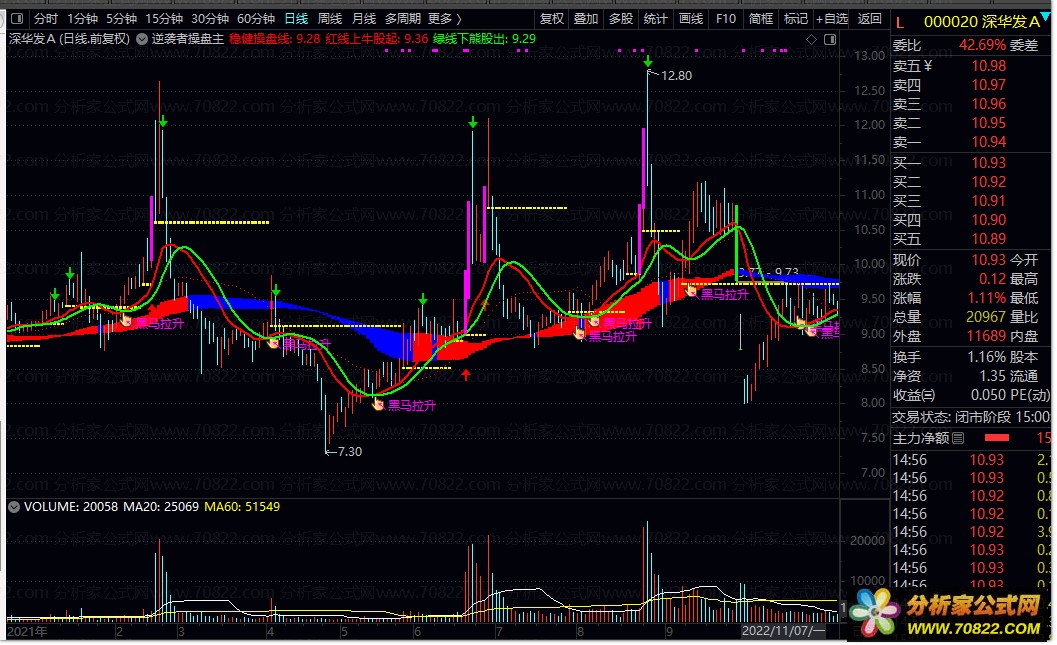Open the 复权 adjustment options
This screenshot has height=645, width=1057.
tap(551, 19)
